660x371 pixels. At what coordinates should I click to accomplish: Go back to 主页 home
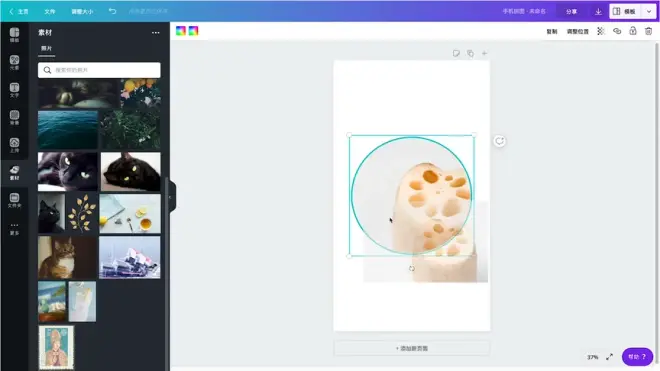19,11
